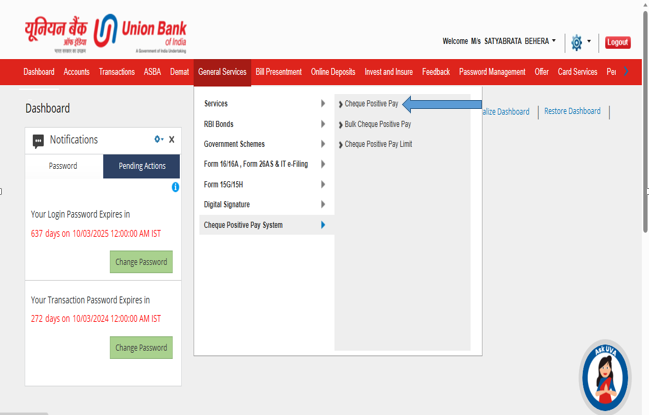Expand the Digital Signature submenu

pos(264,204)
